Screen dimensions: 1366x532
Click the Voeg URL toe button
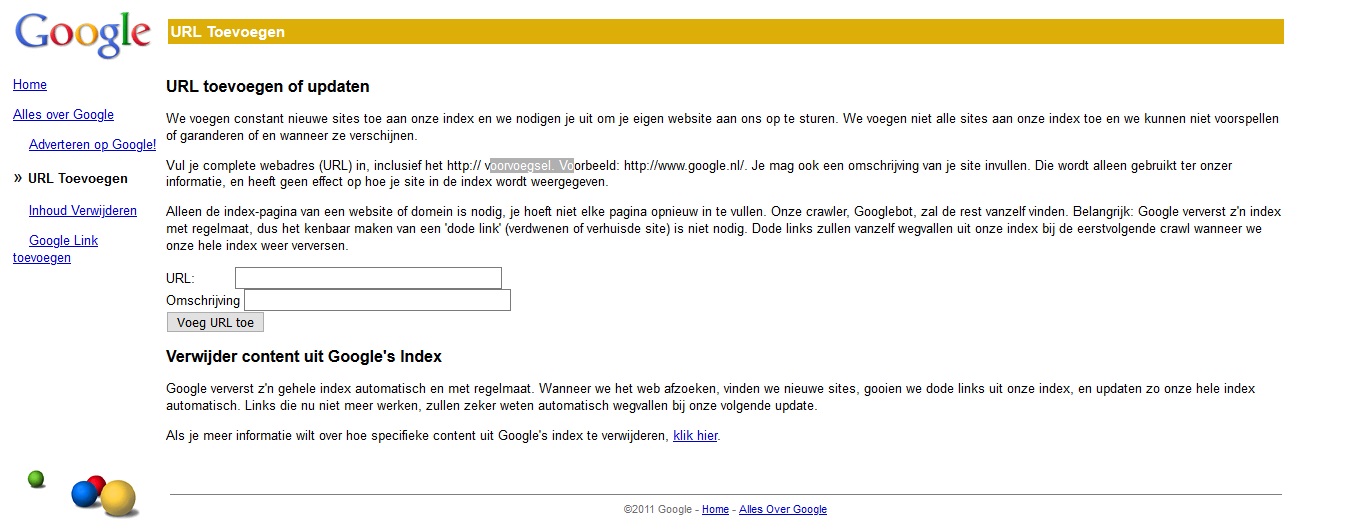tap(215, 322)
